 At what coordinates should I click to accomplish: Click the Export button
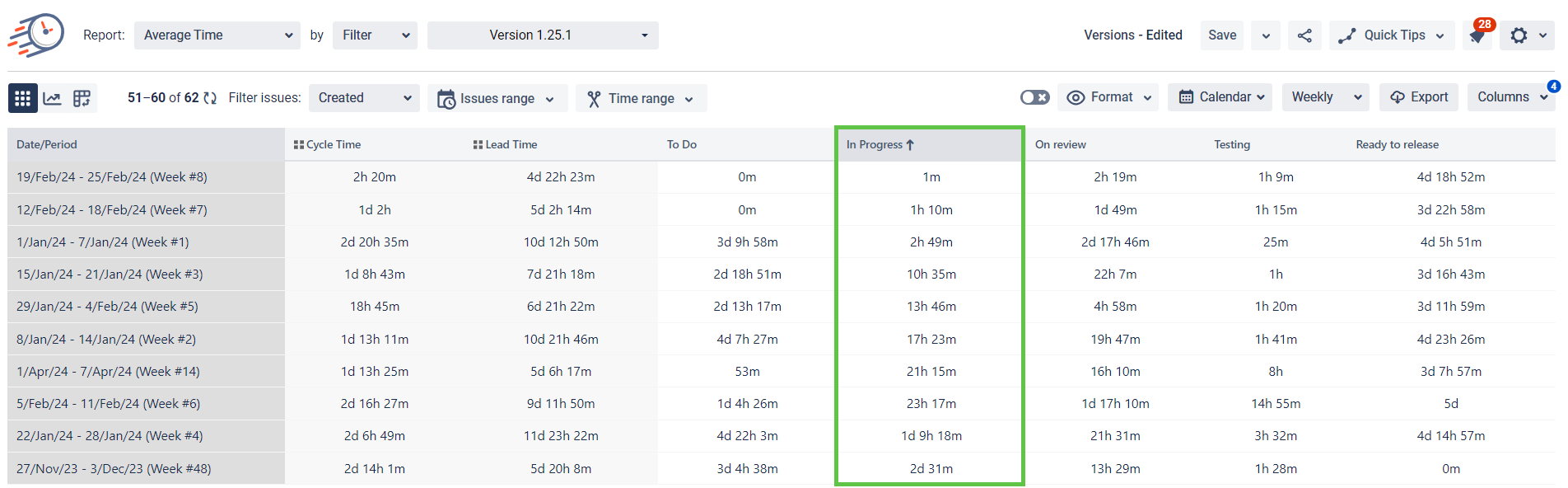point(1419,97)
